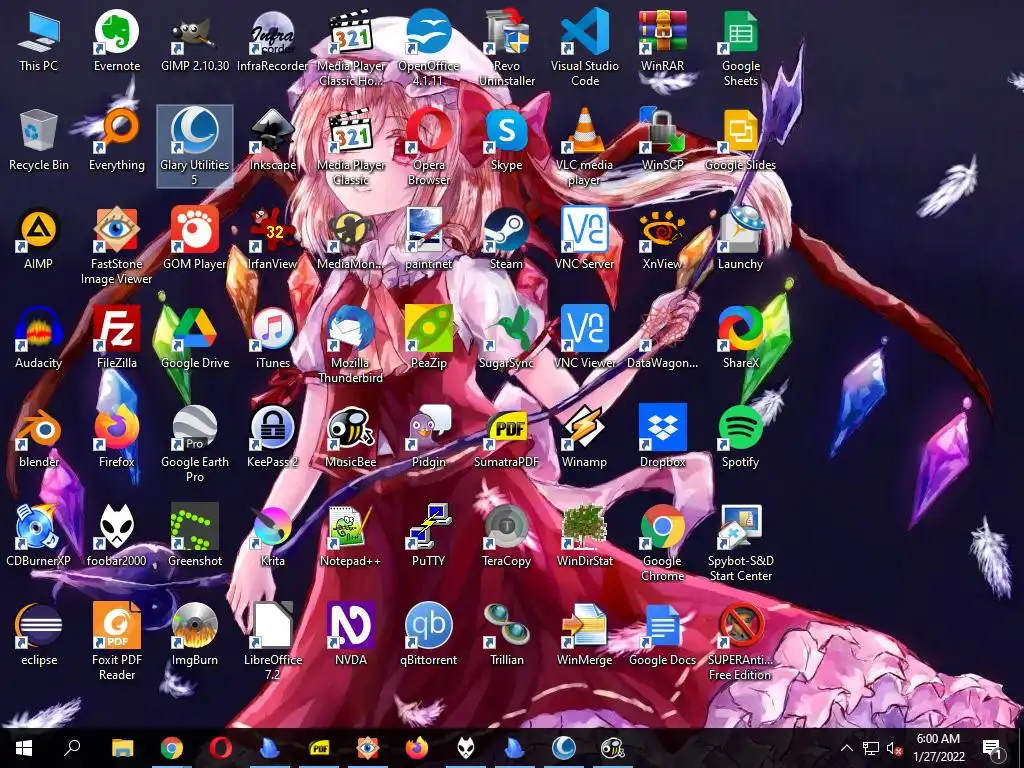Select the SugarSync shortcut

click(506, 338)
